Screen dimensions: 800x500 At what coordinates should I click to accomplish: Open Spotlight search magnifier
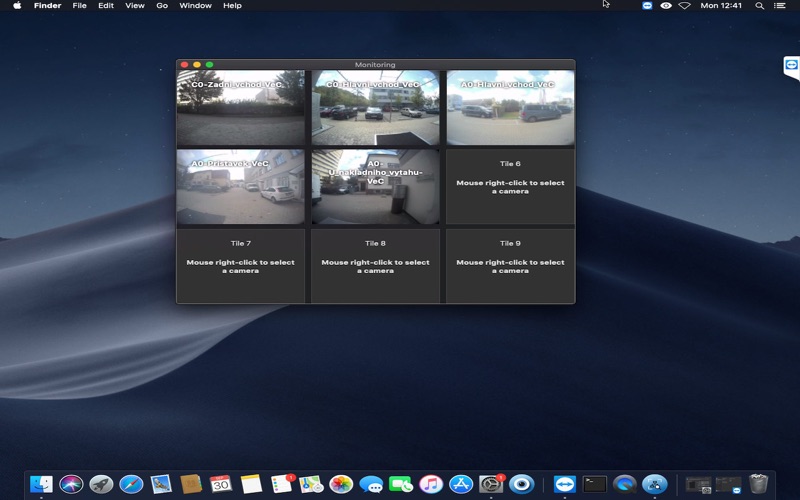coord(759,6)
